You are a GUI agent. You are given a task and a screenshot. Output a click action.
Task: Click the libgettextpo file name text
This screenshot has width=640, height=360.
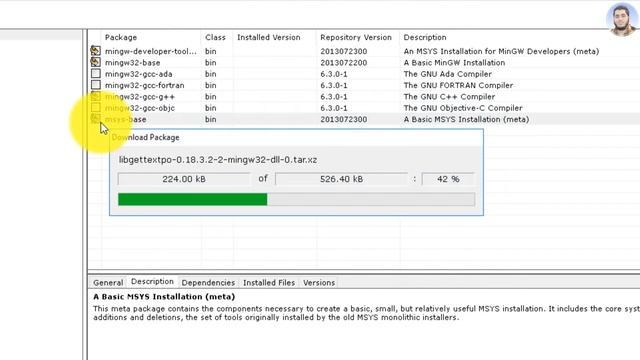pyautogui.click(x=218, y=160)
